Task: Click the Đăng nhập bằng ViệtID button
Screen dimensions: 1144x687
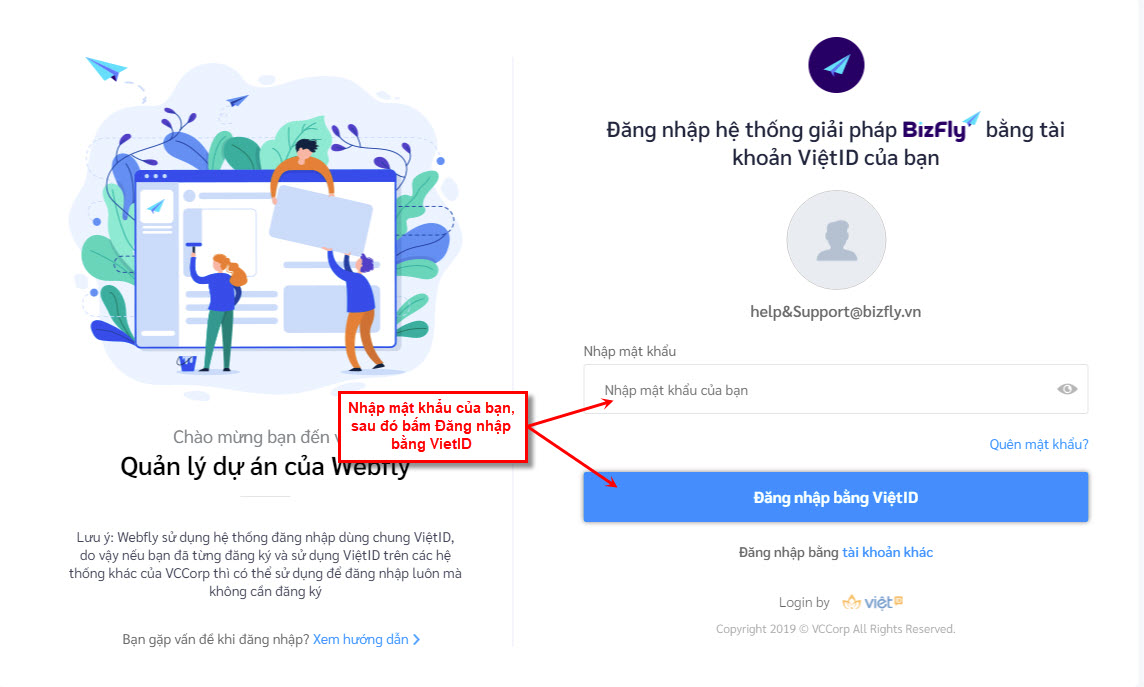Action: 835,497
